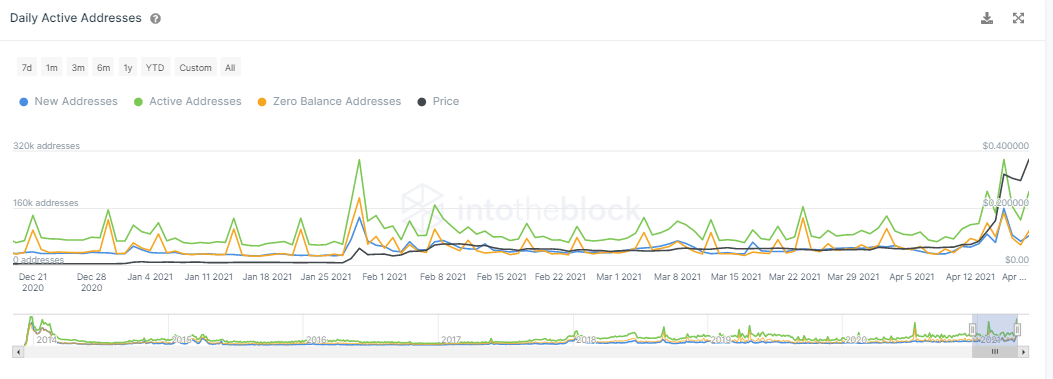Select the 1m time range

pos(52,67)
